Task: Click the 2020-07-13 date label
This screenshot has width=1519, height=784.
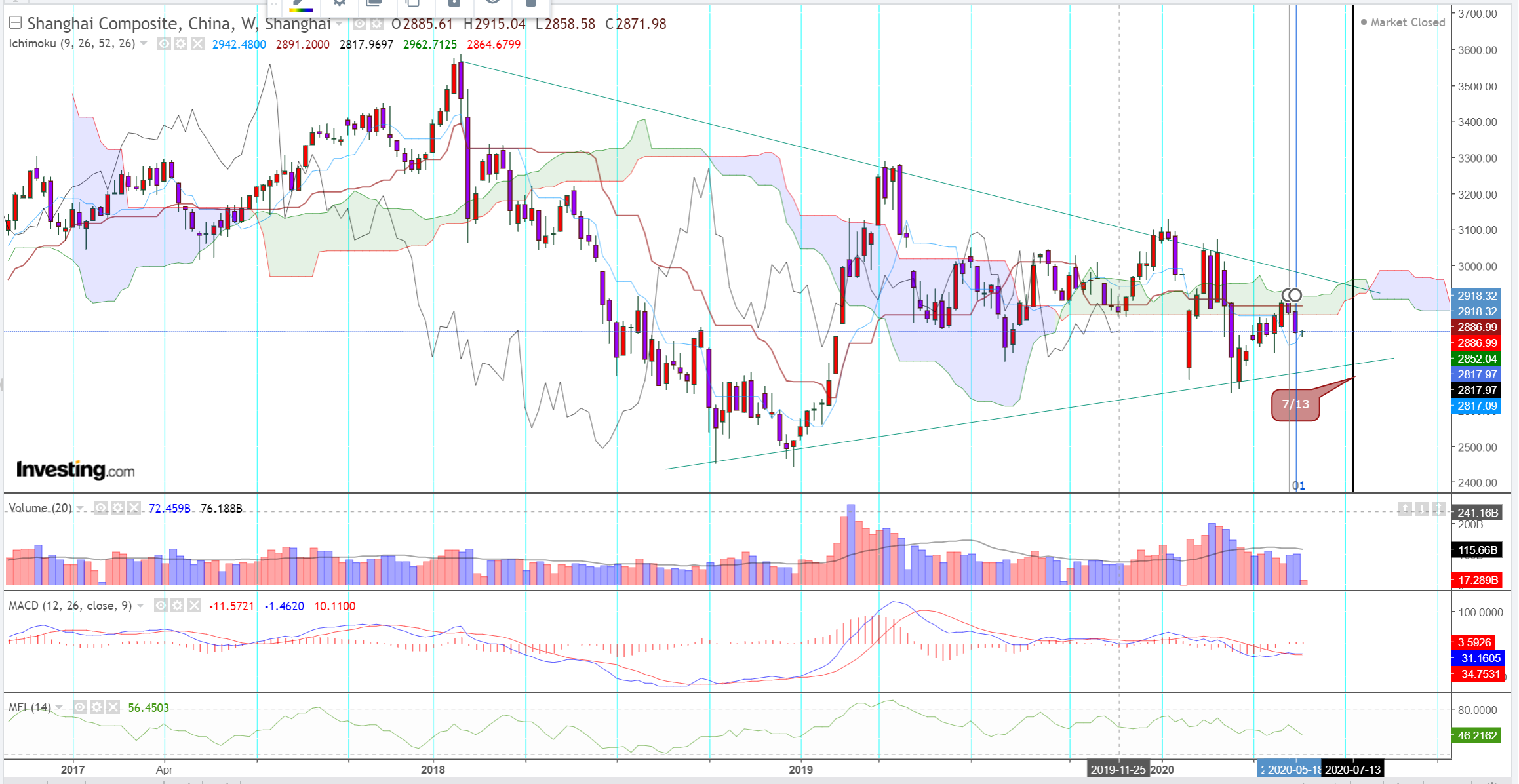Action: click(x=1352, y=770)
